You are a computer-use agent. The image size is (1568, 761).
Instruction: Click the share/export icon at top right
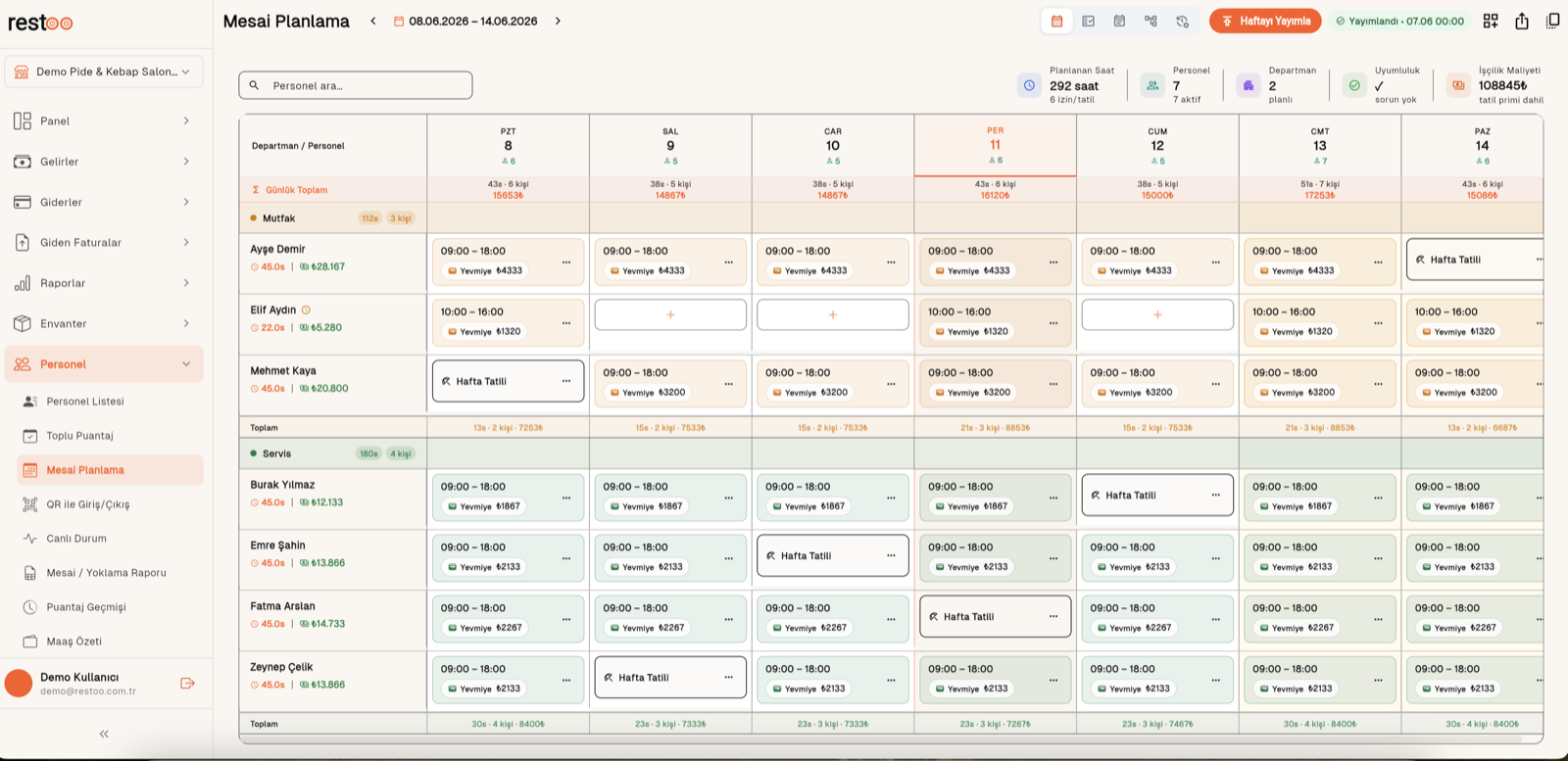(x=1522, y=21)
